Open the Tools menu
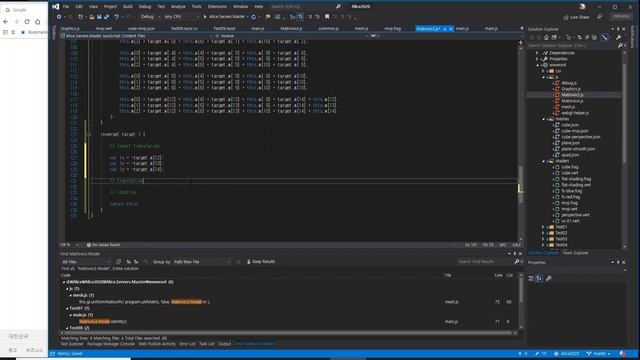 pos(196,7)
